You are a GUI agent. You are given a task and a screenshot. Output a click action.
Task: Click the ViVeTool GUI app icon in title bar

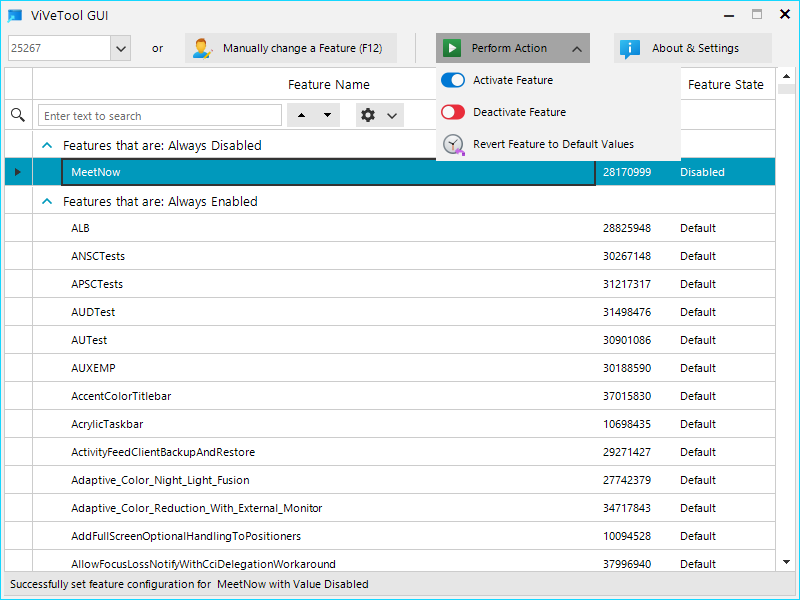15,15
